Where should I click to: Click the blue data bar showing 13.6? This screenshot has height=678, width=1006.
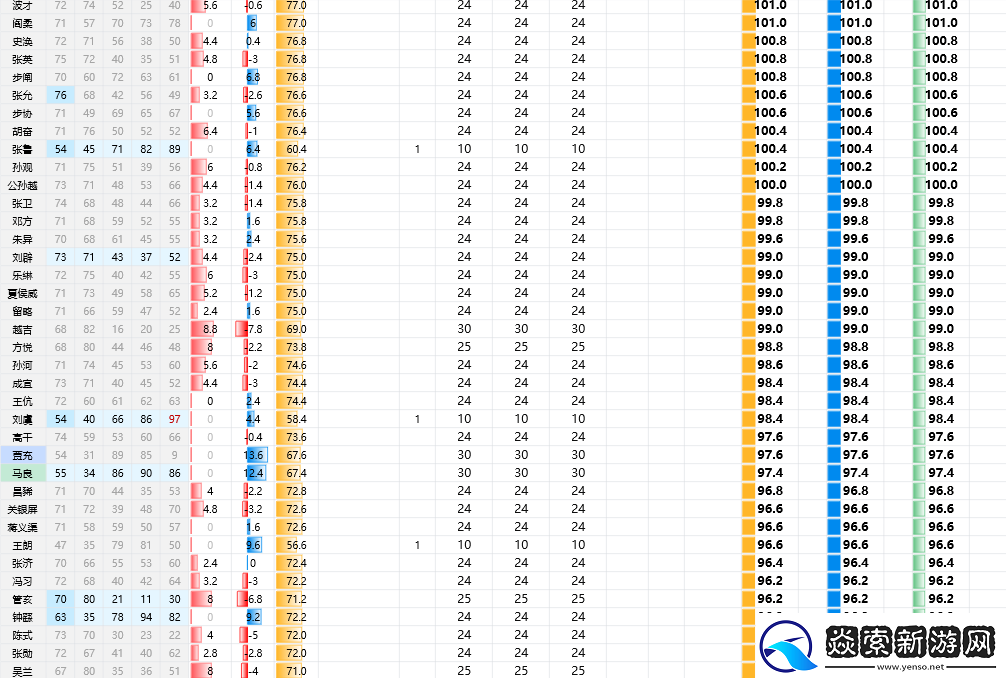pos(254,455)
